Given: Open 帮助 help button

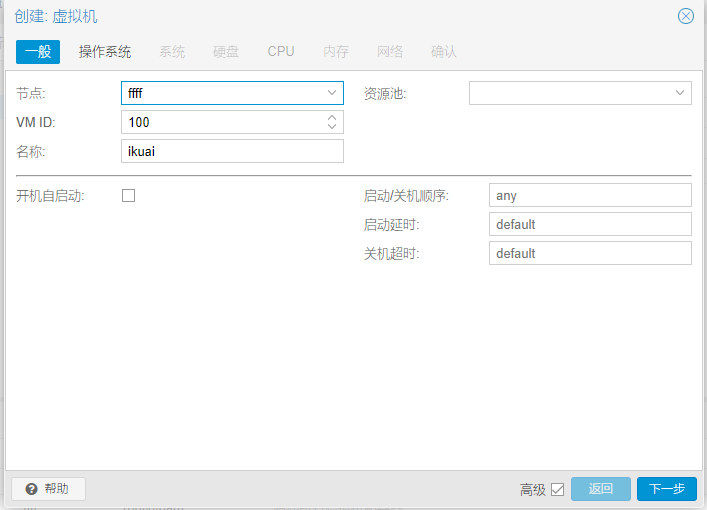Looking at the screenshot, I should pos(48,489).
